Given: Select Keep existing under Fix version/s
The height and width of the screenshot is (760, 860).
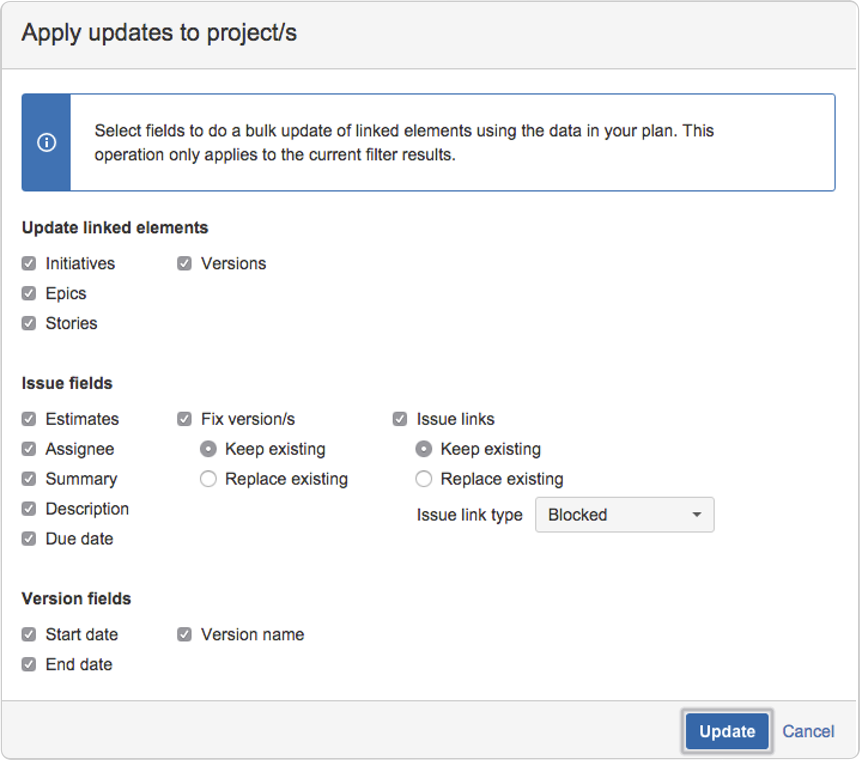Looking at the screenshot, I should 208,449.
